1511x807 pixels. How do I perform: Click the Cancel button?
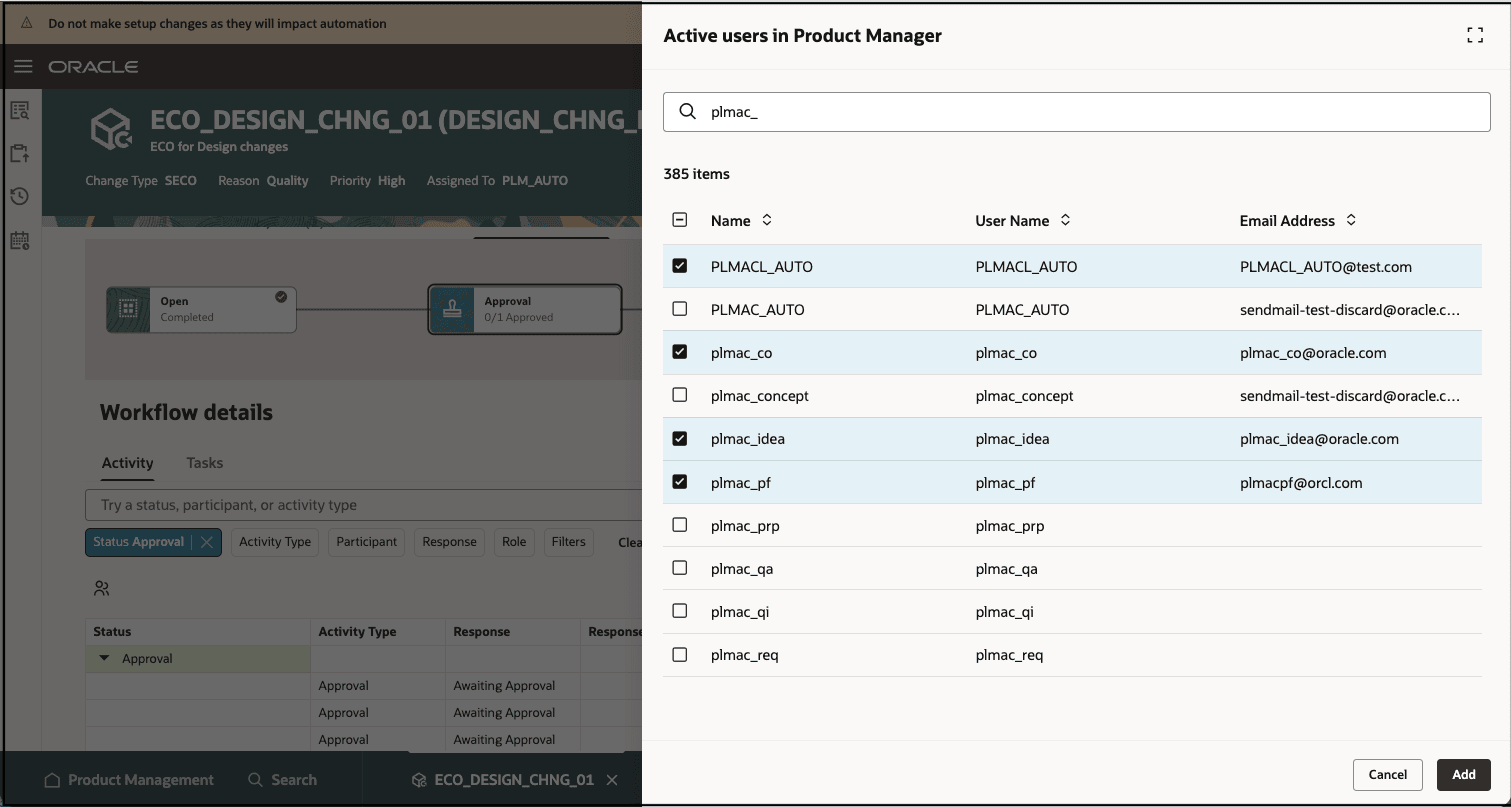1388,774
